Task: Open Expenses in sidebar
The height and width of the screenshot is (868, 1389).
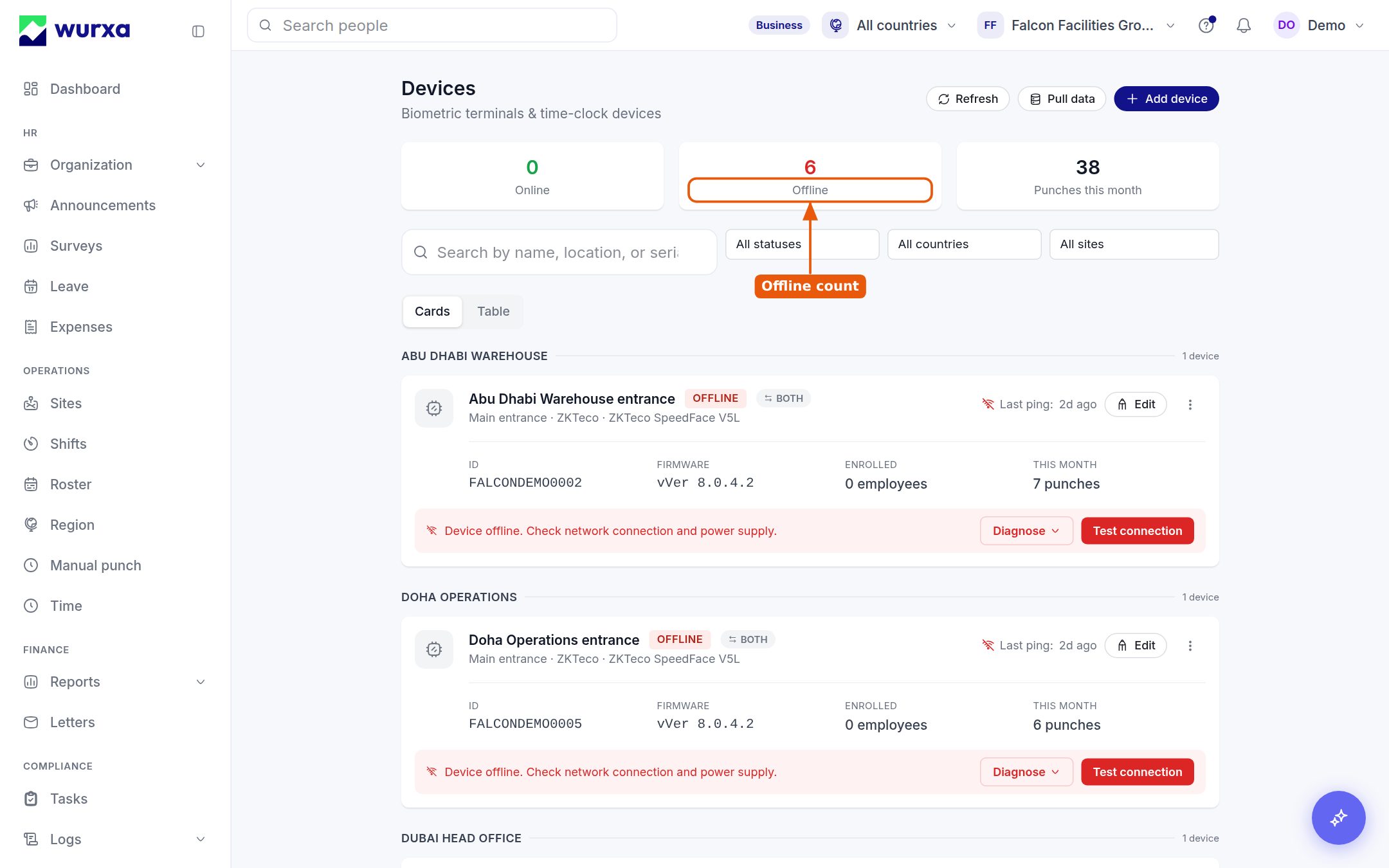Action: [x=115, y=327]
